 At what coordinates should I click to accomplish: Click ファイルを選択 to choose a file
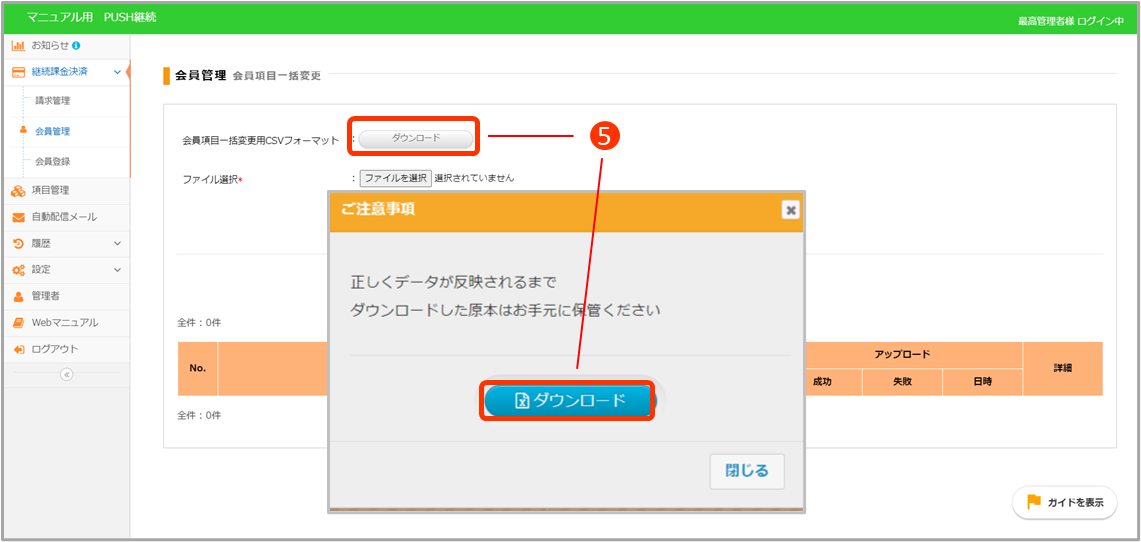(x=396, y=178)
